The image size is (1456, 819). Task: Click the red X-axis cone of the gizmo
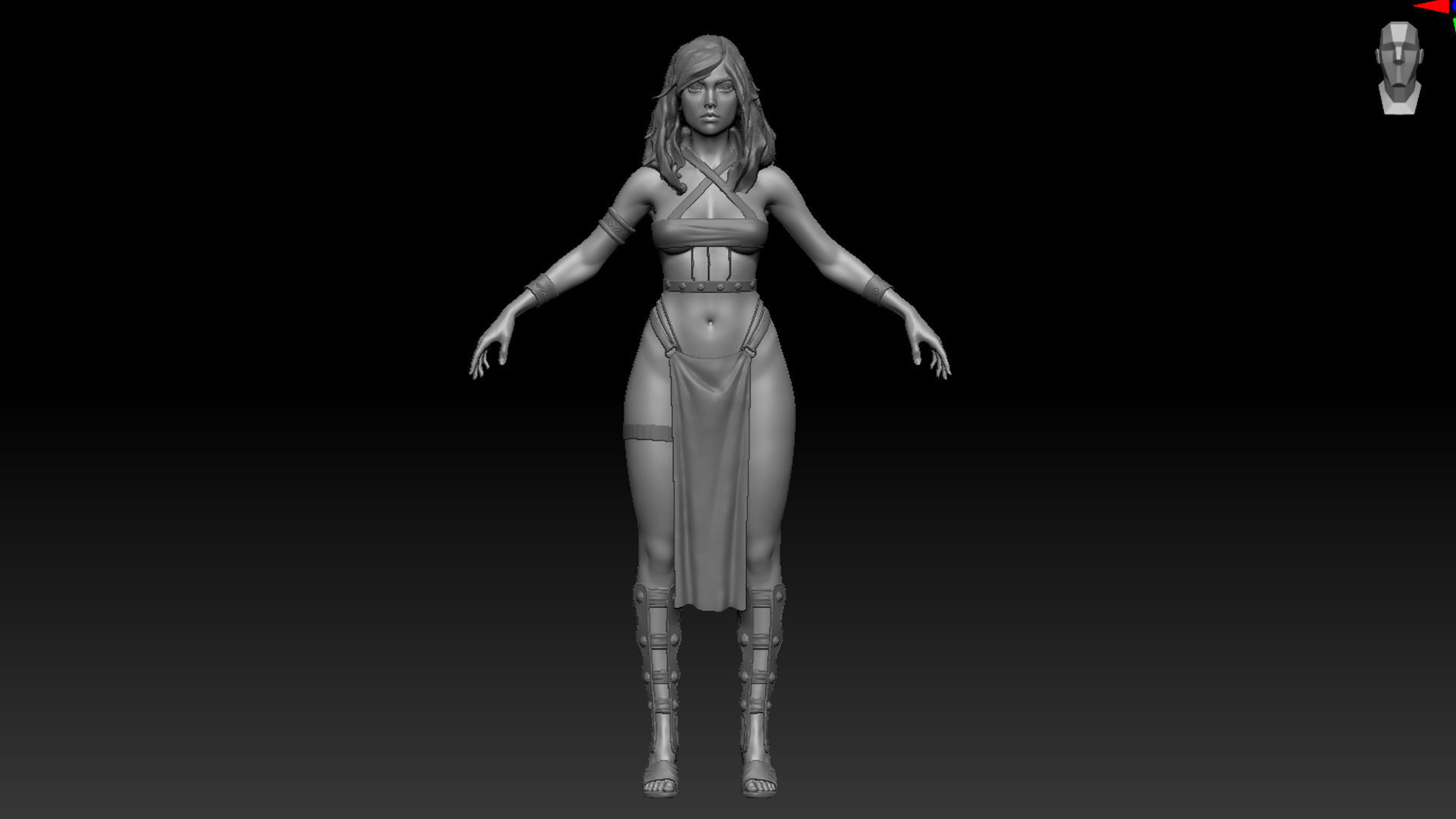click(1432, 7)
